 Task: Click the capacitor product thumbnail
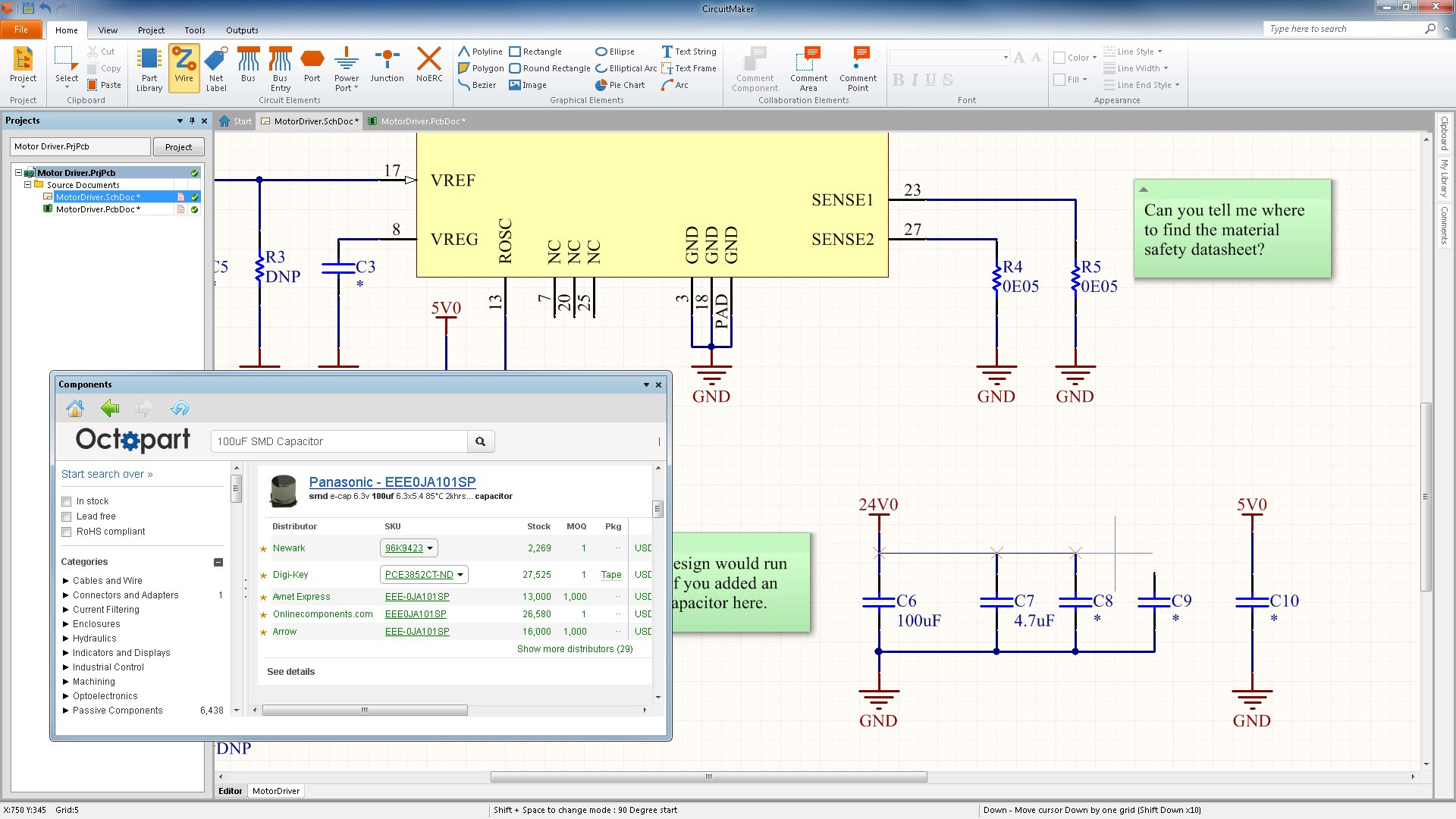coord(284,491)
